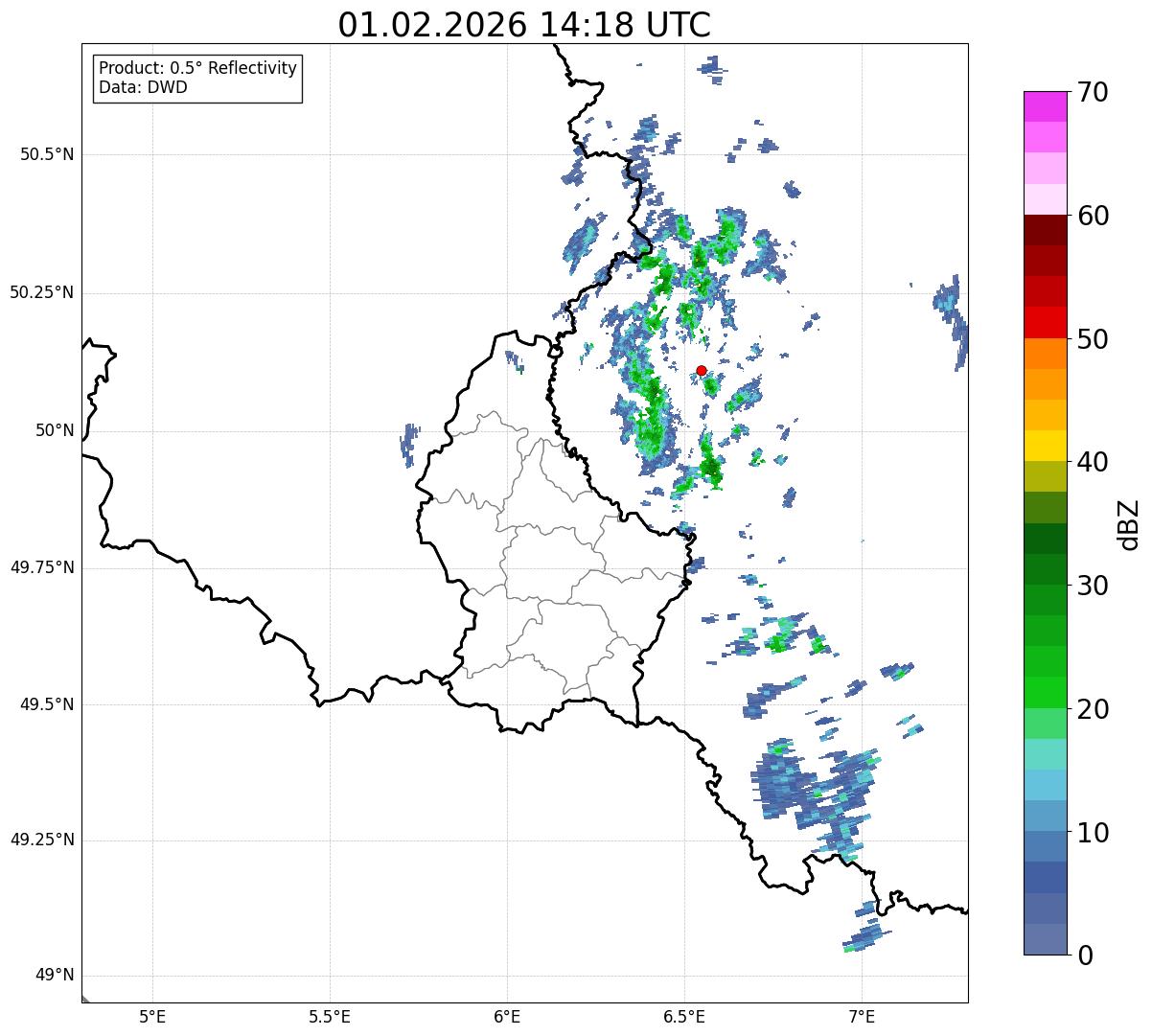Click the title '01.02.2026 14:18 UTC'
Screen dimensions: 1152x1036
pyautogui.click(x=524, y=25)
